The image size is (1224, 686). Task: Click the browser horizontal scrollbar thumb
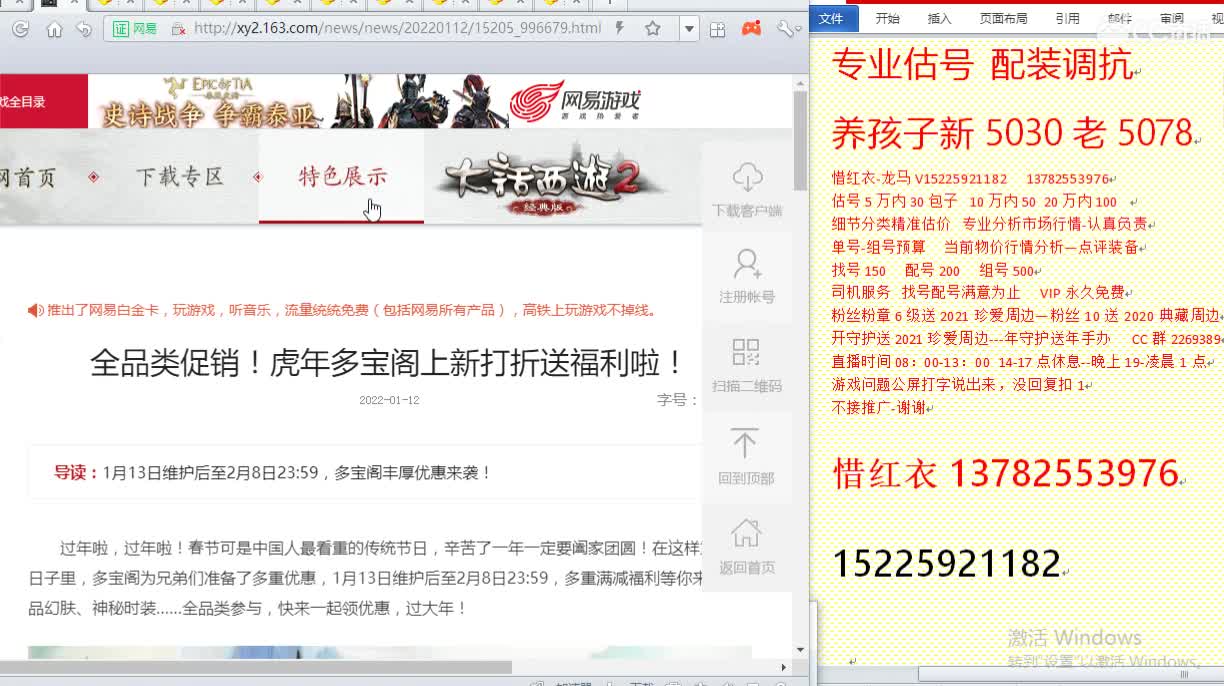256,667
